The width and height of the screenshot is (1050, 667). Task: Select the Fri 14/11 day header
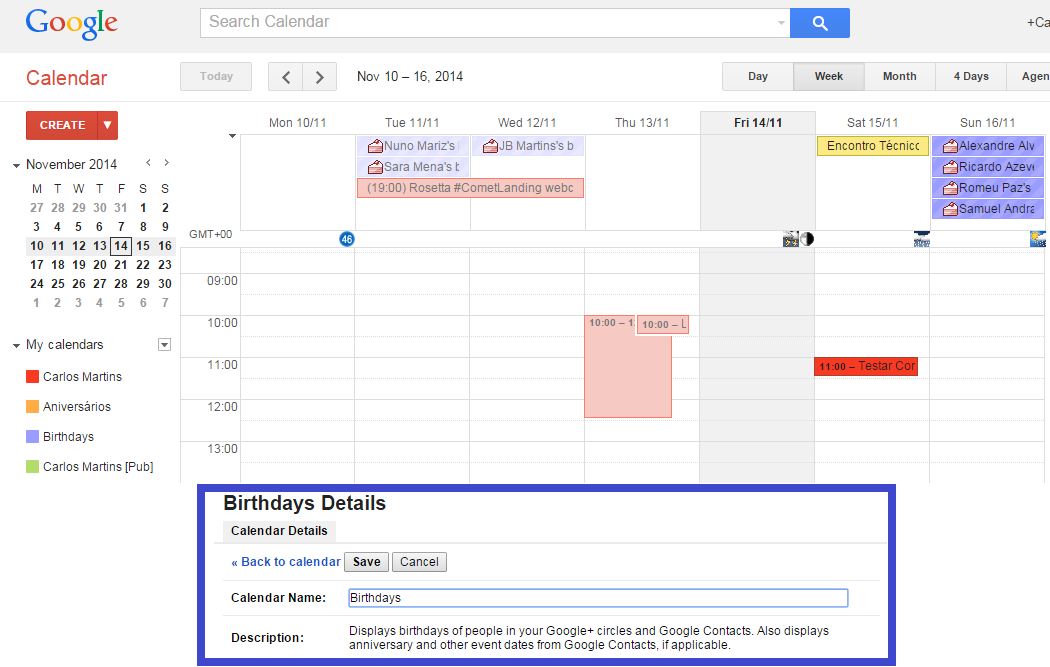click(x=757, y=123)
